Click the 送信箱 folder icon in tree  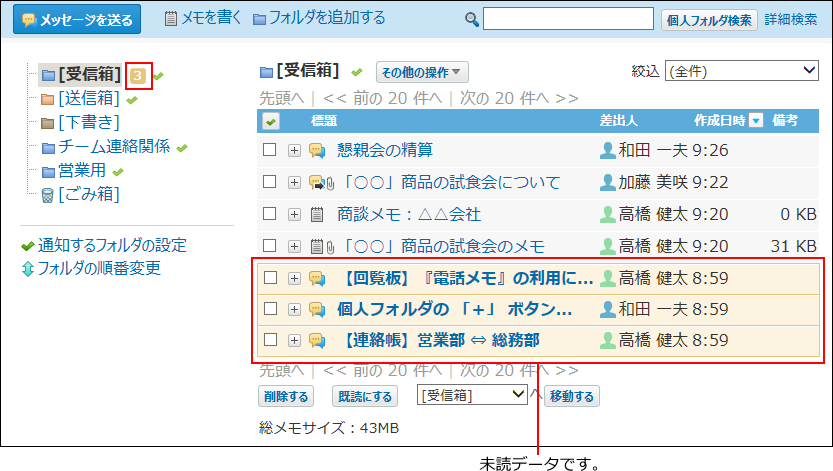pyautogui.click(x=48, y=99)
